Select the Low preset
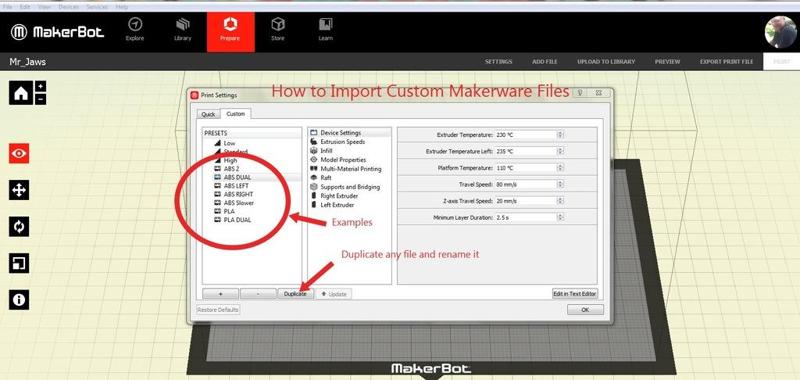800x380 pixels. point(230,143)
